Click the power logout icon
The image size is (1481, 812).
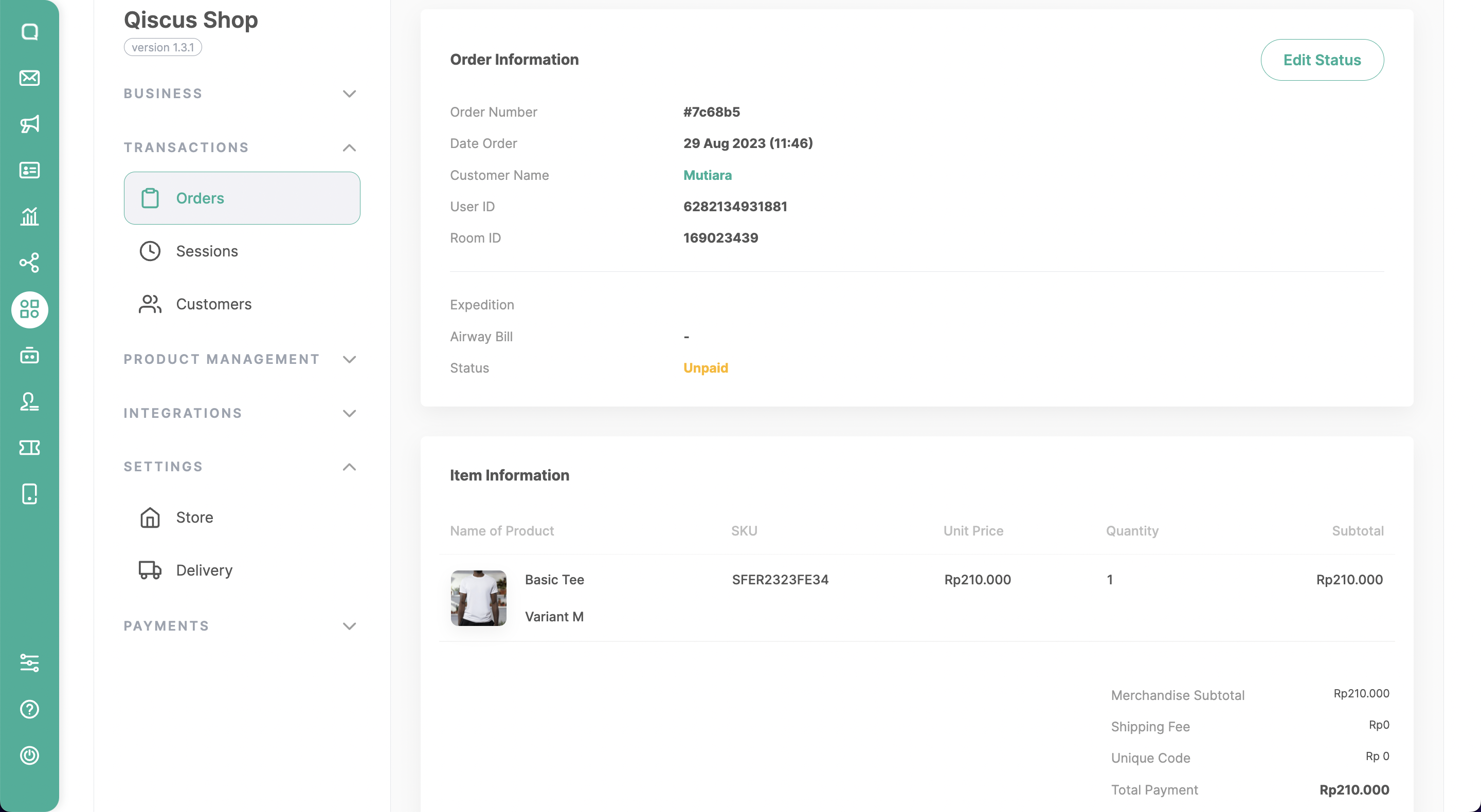[29, 755]
